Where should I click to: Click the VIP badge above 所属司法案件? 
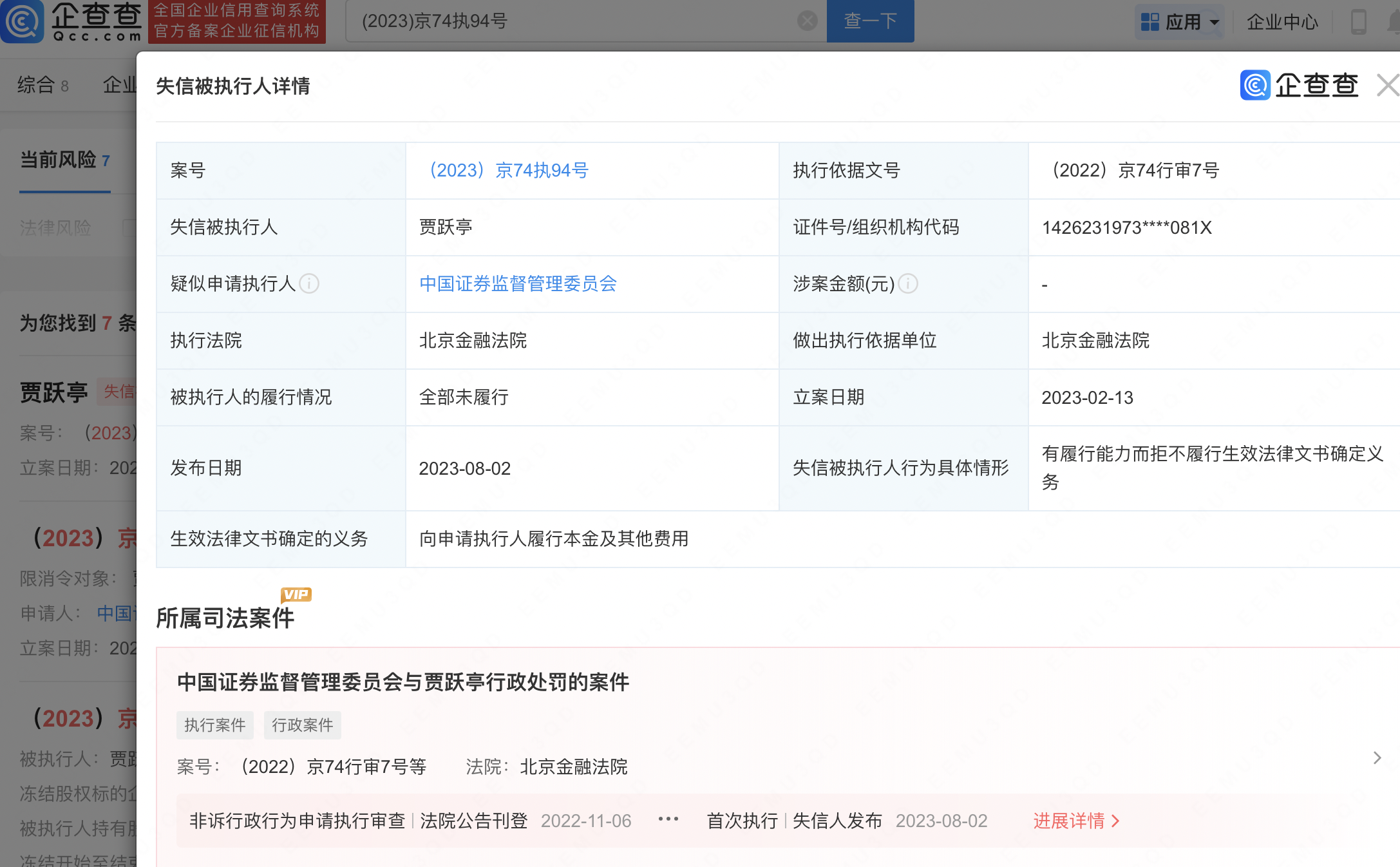pyautogui.click(x=296, y=593)
